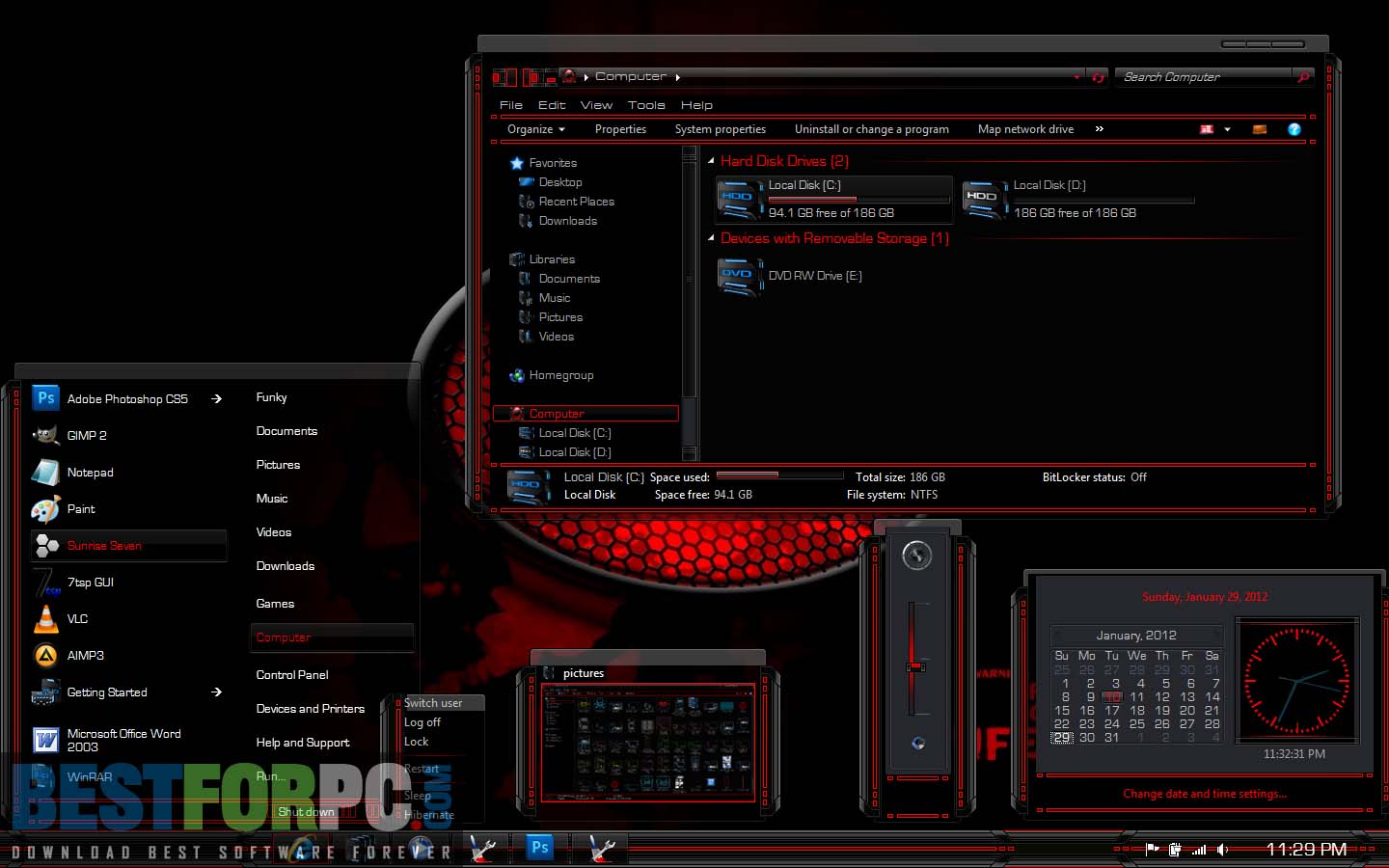Click System properties button
1389x868 pixels.
pos(721,129)
